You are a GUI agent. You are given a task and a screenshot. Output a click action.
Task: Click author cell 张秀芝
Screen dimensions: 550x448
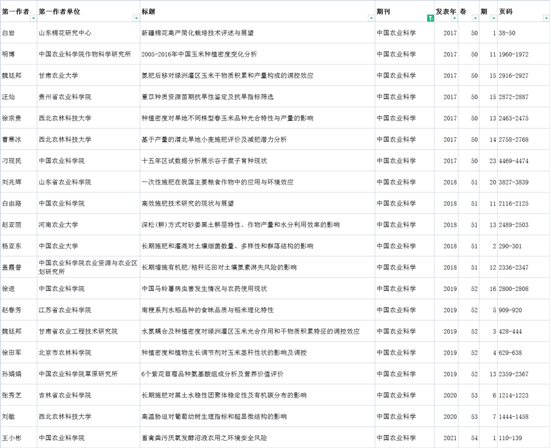coord(19,395)
